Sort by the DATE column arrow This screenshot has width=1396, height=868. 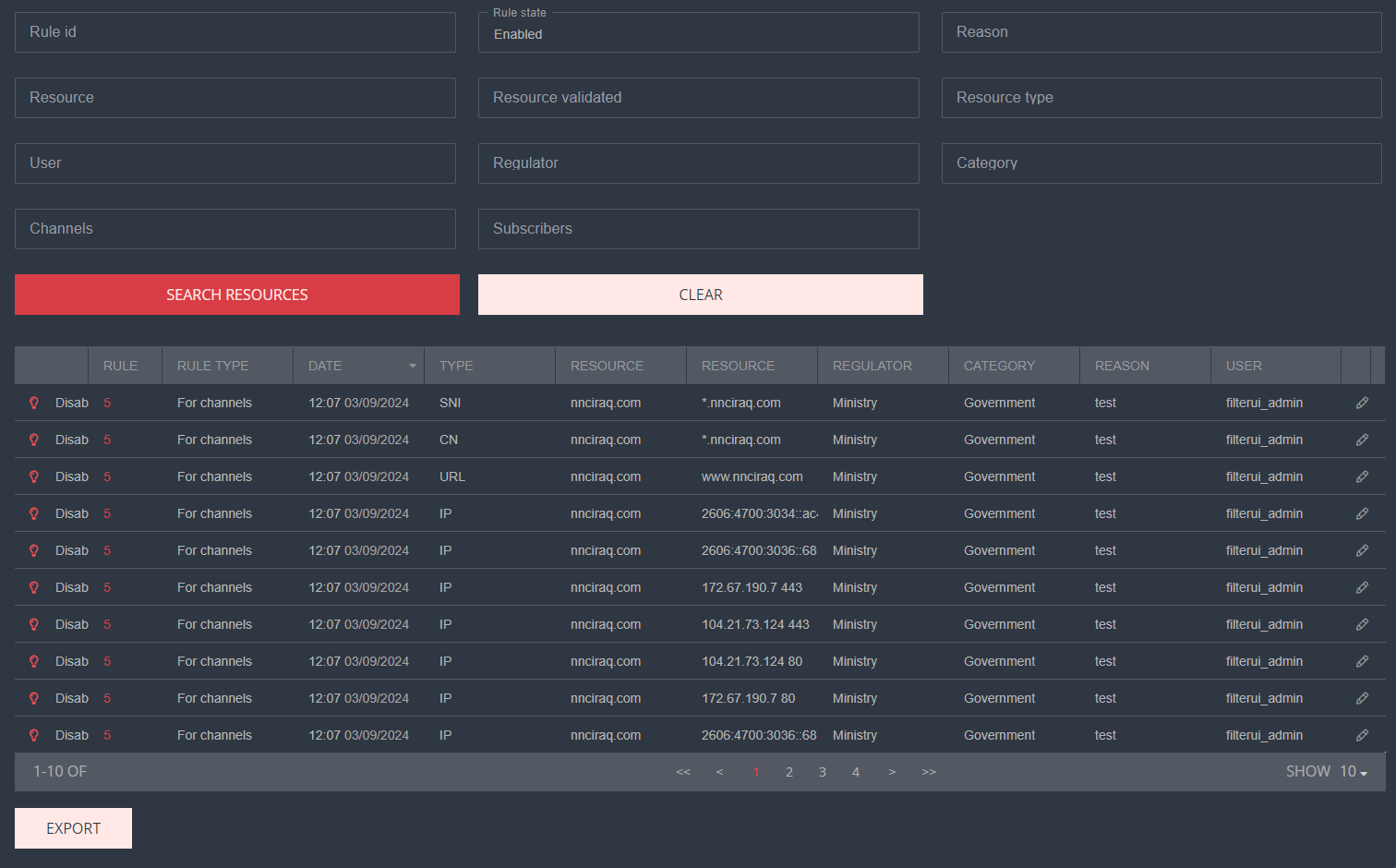(412, 366)
